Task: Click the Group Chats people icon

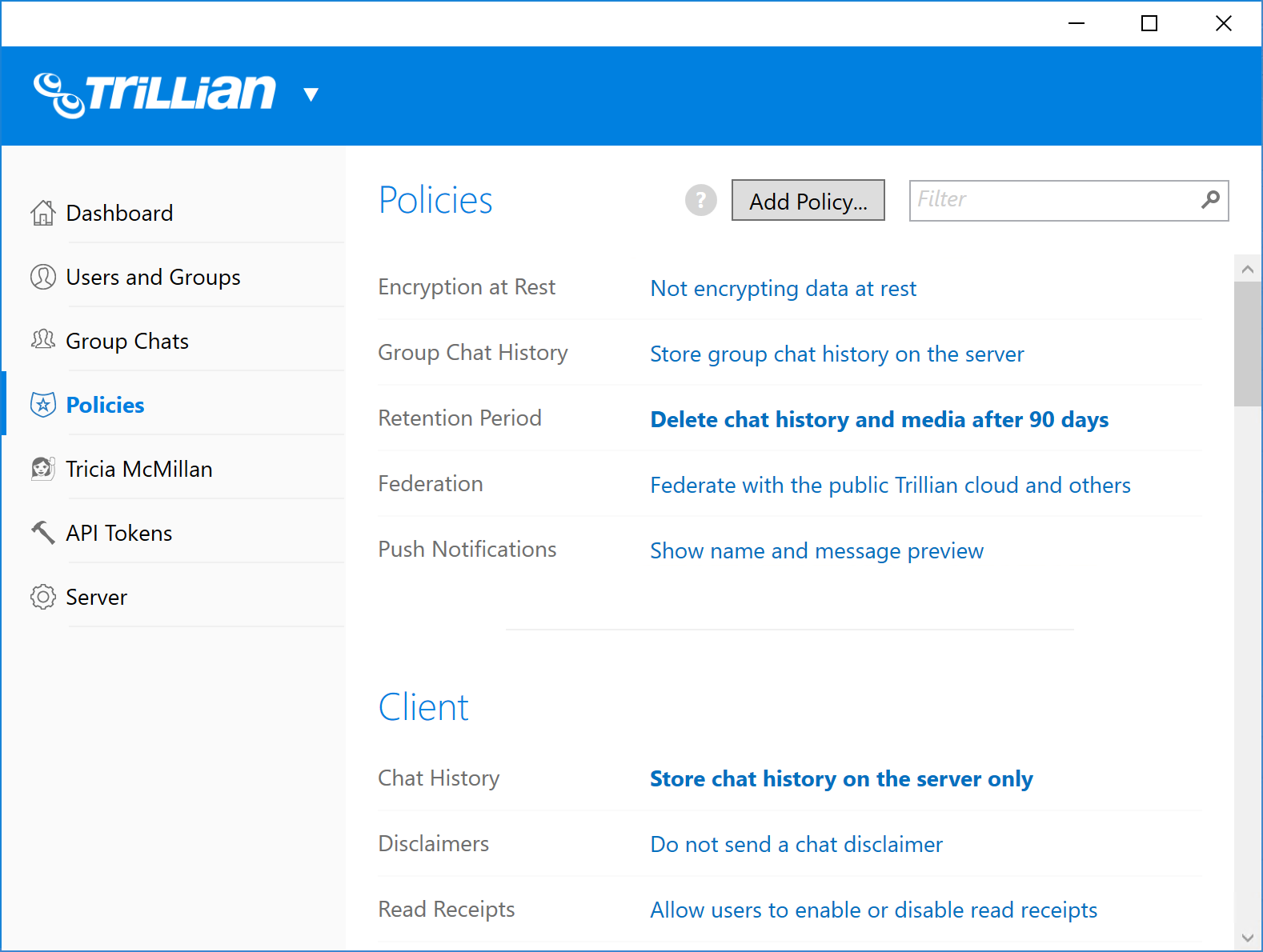Action: (x=43, y=340)
